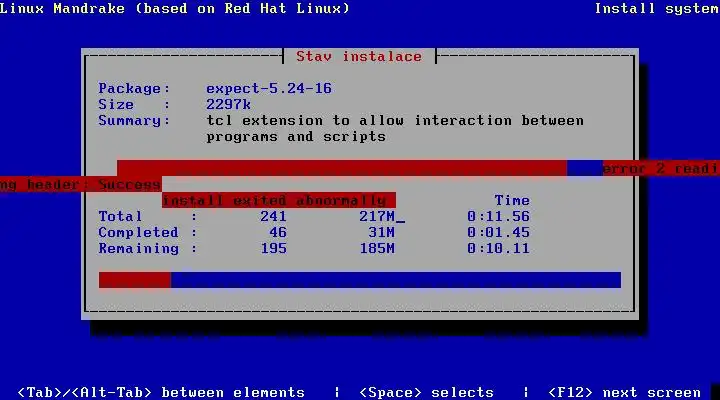Click the 'error 2 readi' red error text
This screenshot has width=720, height=400.
pyautogui.click(x=661, y=168)
